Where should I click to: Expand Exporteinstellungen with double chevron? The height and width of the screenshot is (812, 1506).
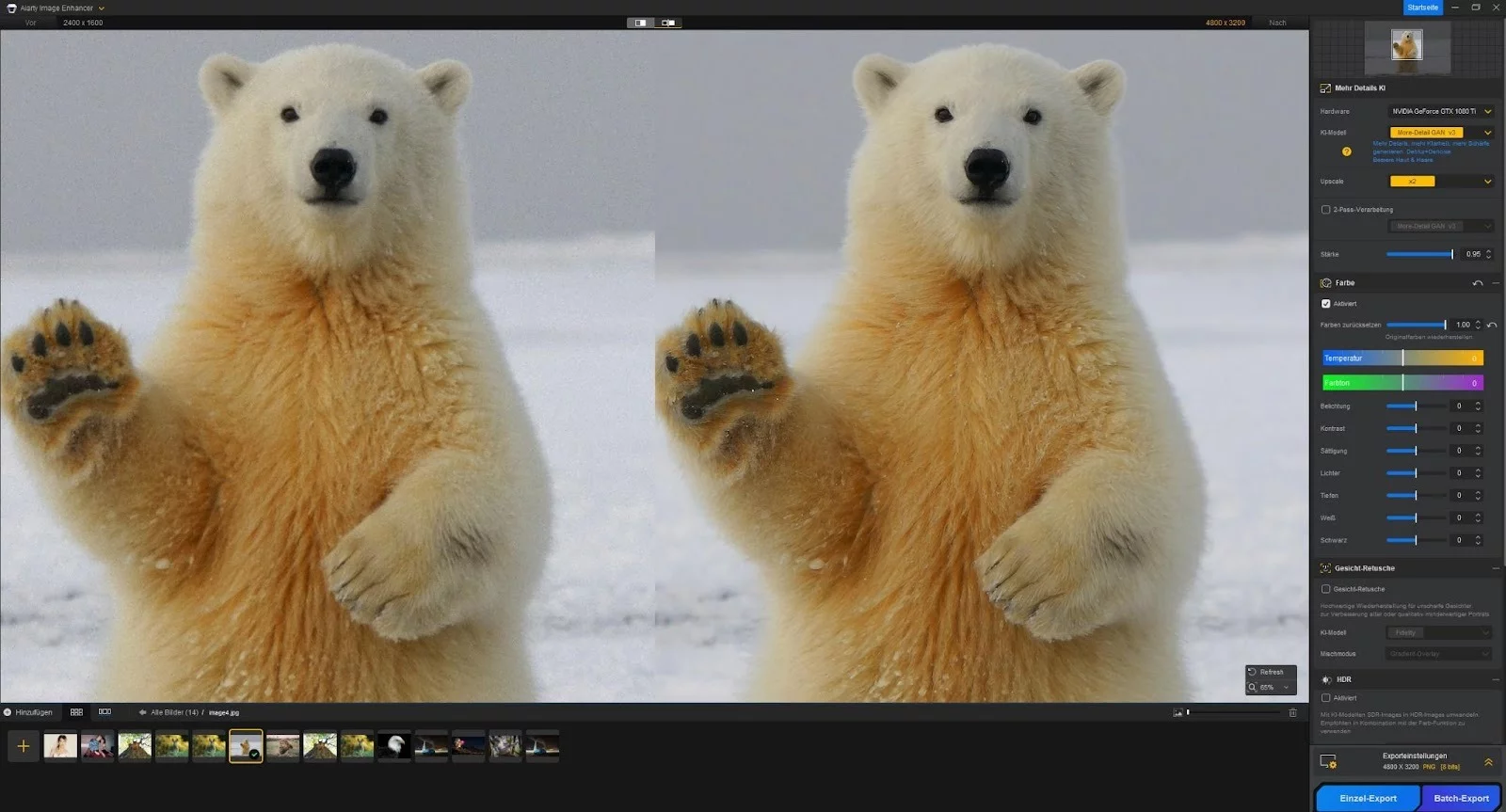pos(1488,762)
